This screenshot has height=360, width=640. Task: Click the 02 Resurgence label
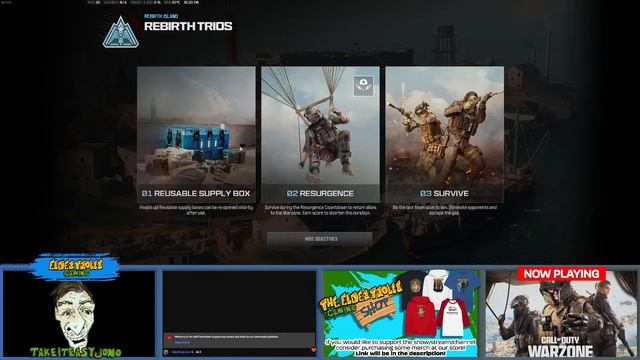click(320, 193)
